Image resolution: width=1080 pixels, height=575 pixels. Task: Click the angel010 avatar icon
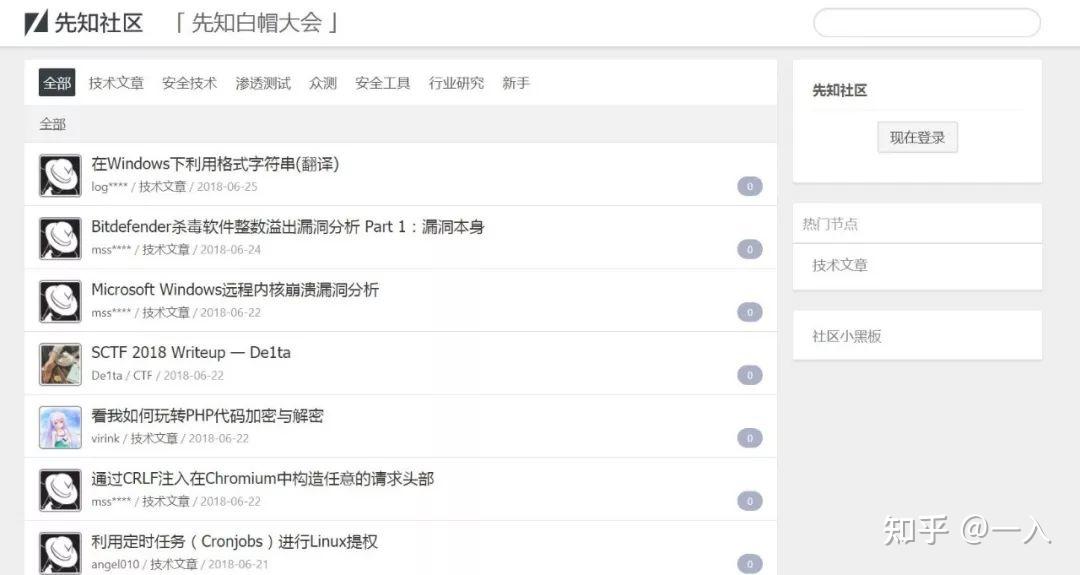60,552
